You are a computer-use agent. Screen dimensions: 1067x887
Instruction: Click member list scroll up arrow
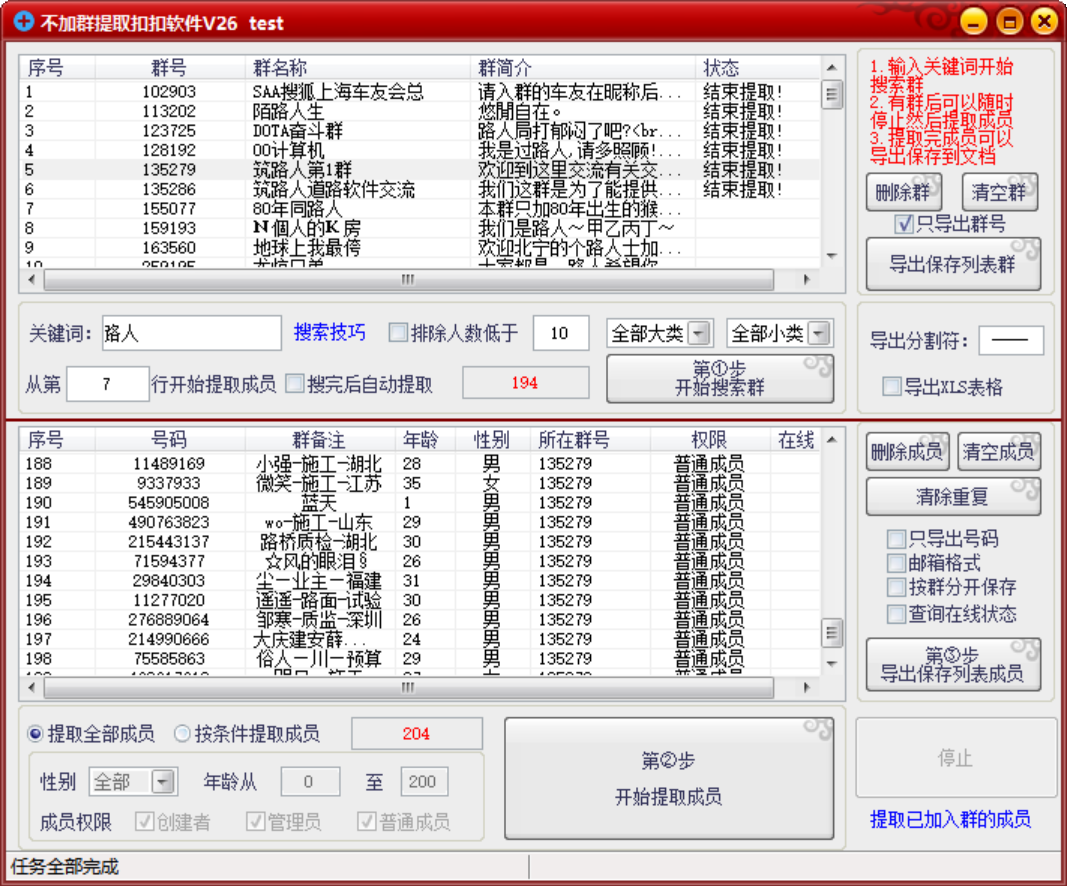pyautogui.click(x=832, y=440)
